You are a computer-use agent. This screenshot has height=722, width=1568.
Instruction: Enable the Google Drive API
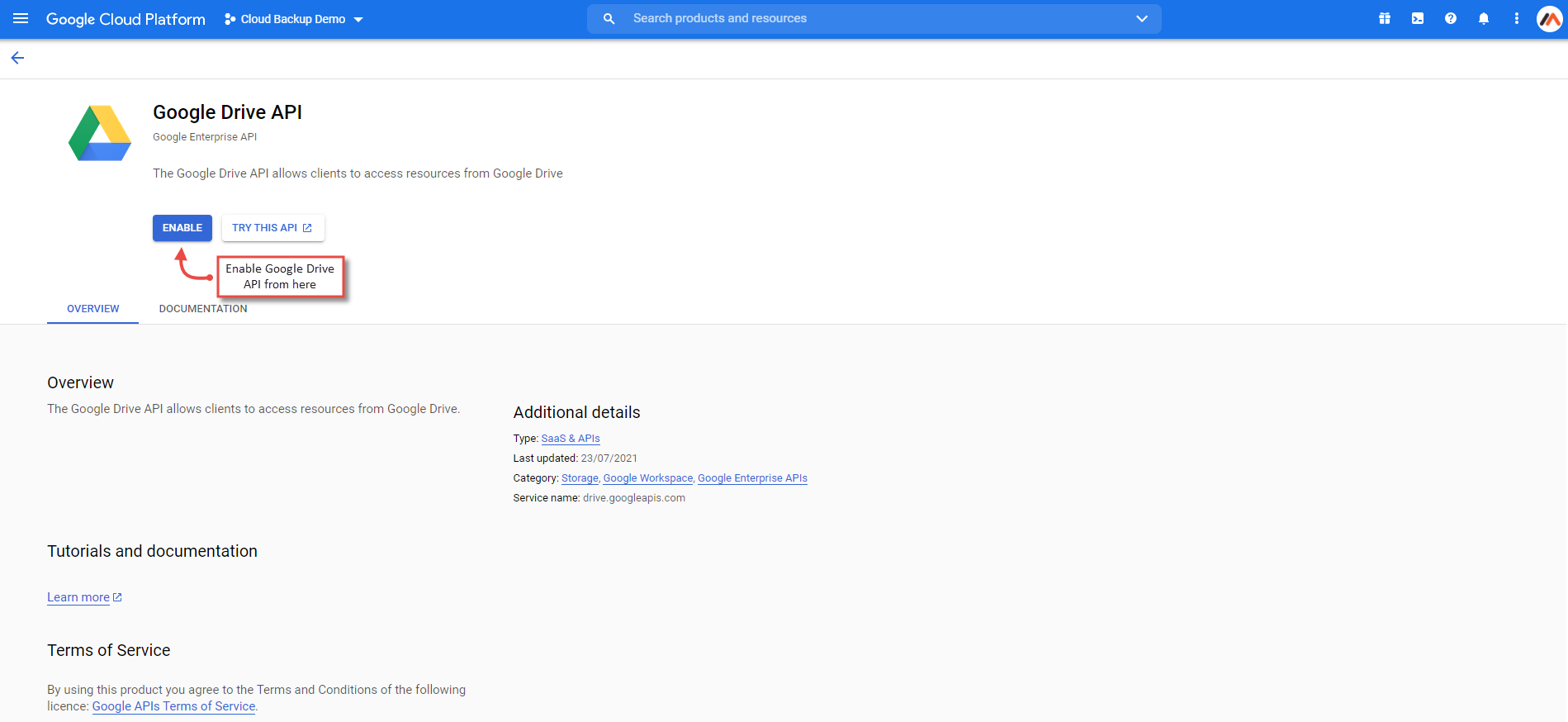(182, 228)
